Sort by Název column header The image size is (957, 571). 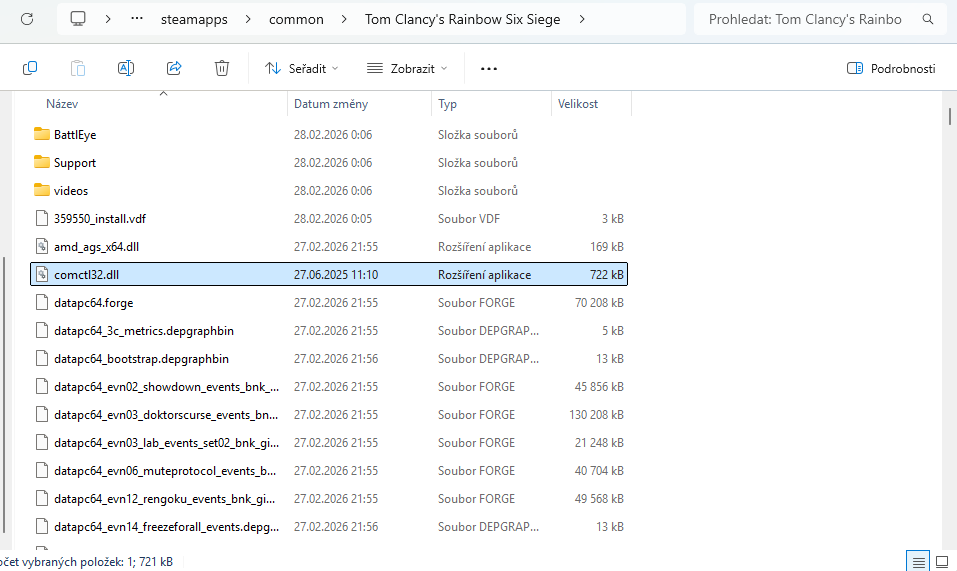tap(62, 104)
